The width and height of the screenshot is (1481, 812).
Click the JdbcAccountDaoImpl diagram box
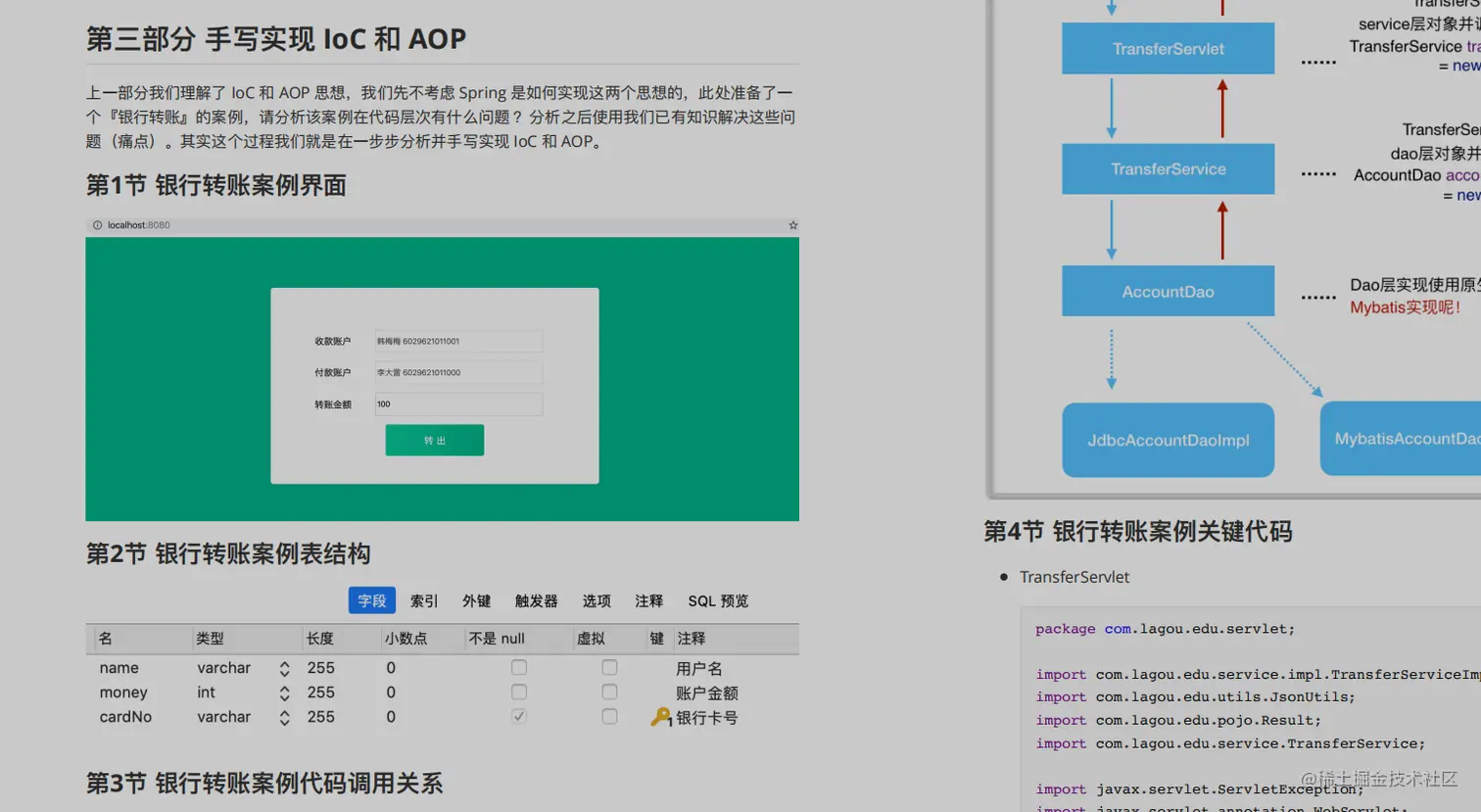click(1168, 440)
